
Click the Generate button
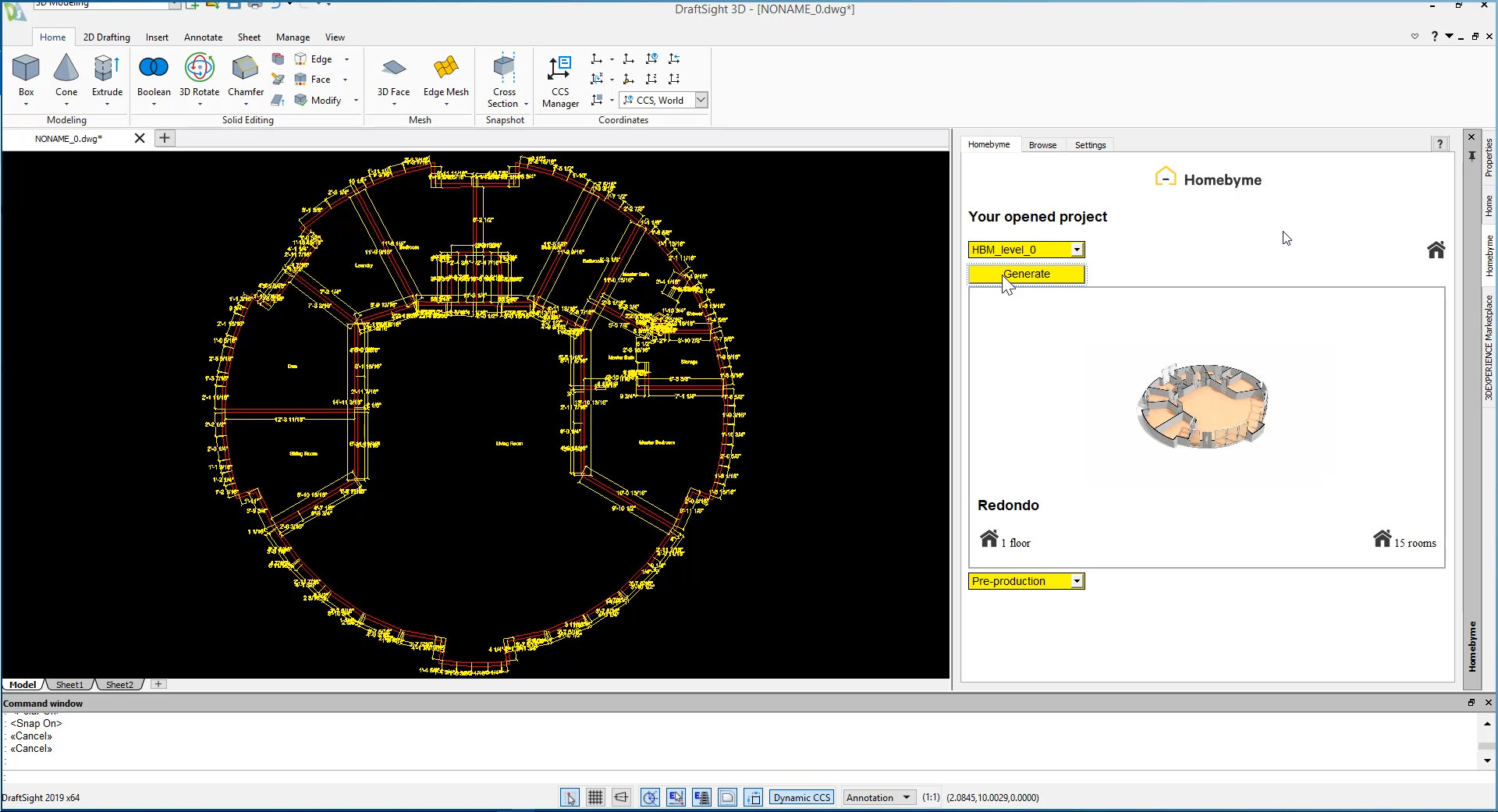point(1026,274)
